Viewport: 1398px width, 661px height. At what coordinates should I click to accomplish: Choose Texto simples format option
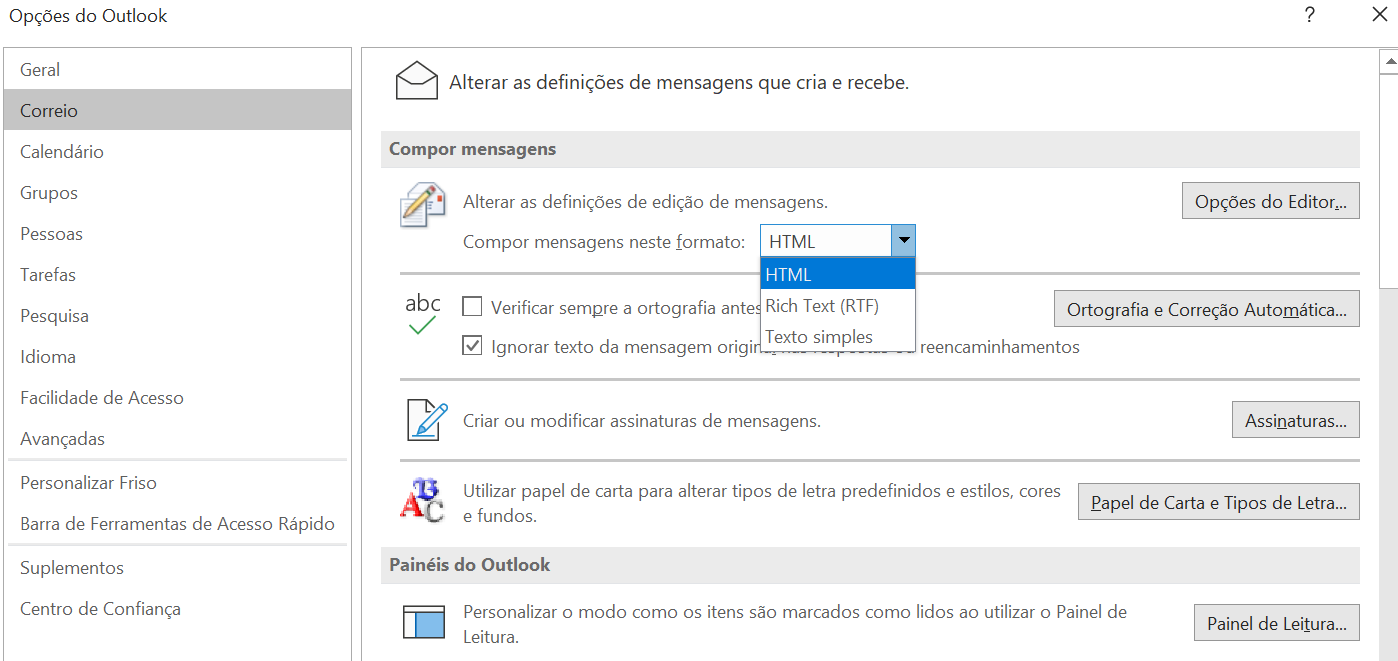(838, 337)
